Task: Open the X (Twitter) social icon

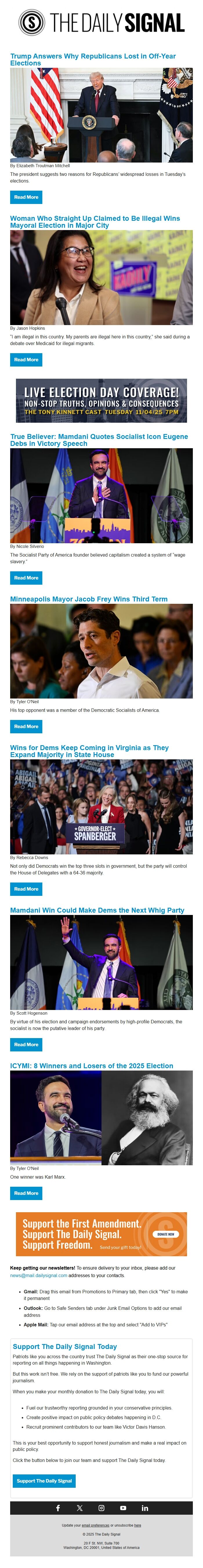Action: pyautogui.click(x=79, y=1508)
